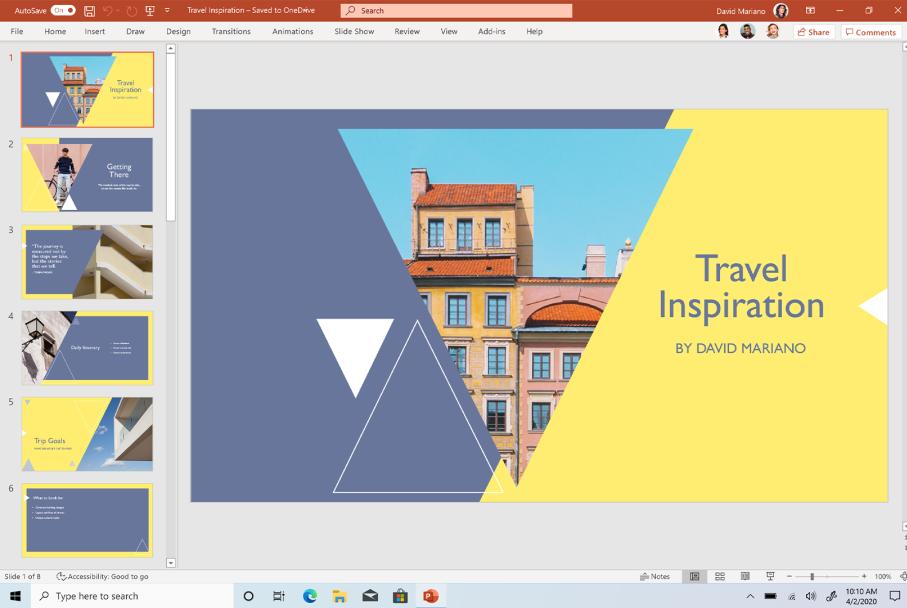Start presentation from beginning in title bar
The width and height of the screenshot is (907, 608).
pos(151,10)
